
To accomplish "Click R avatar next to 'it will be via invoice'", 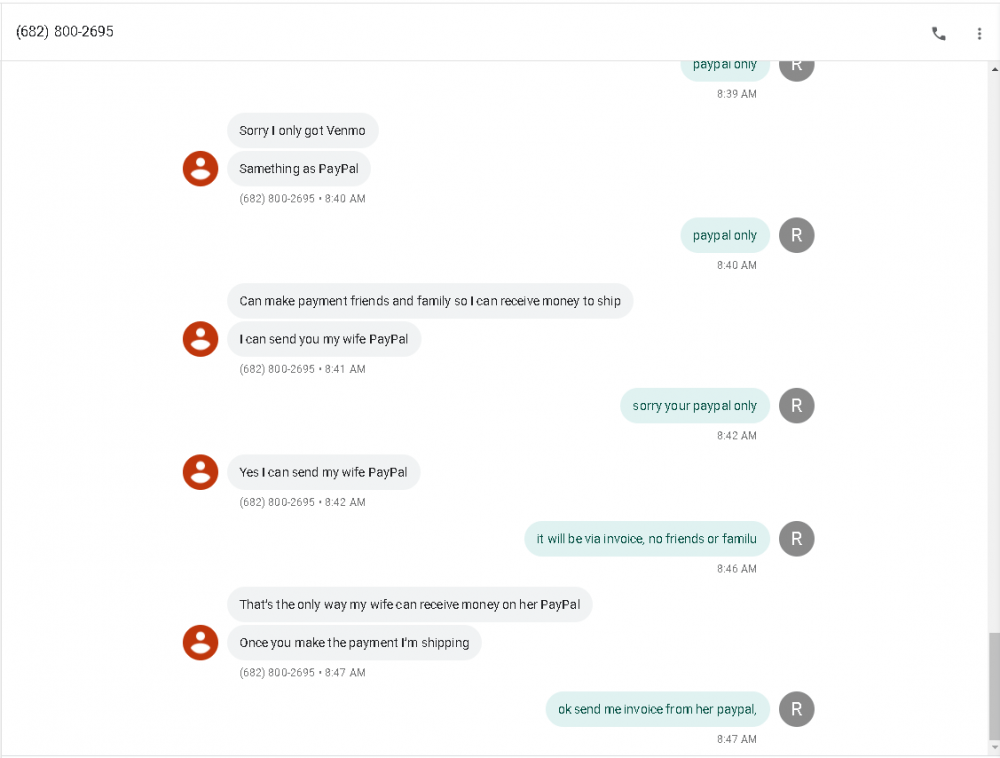I will (796, 538).
